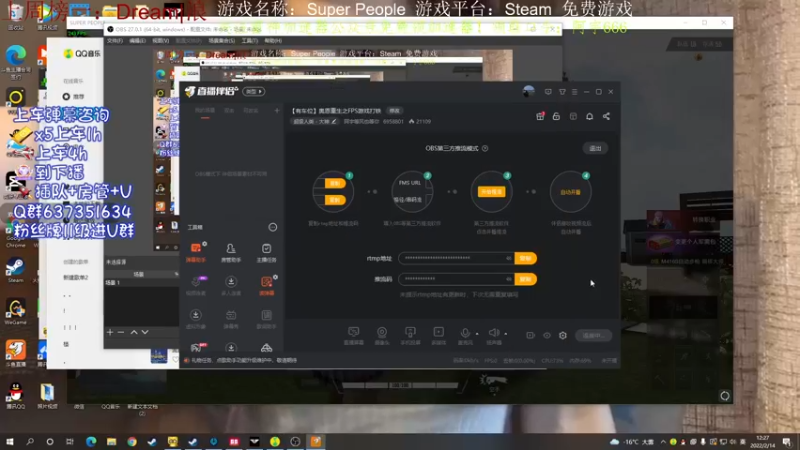Click the user avatar in 直播伴侣

click(529, 91)
